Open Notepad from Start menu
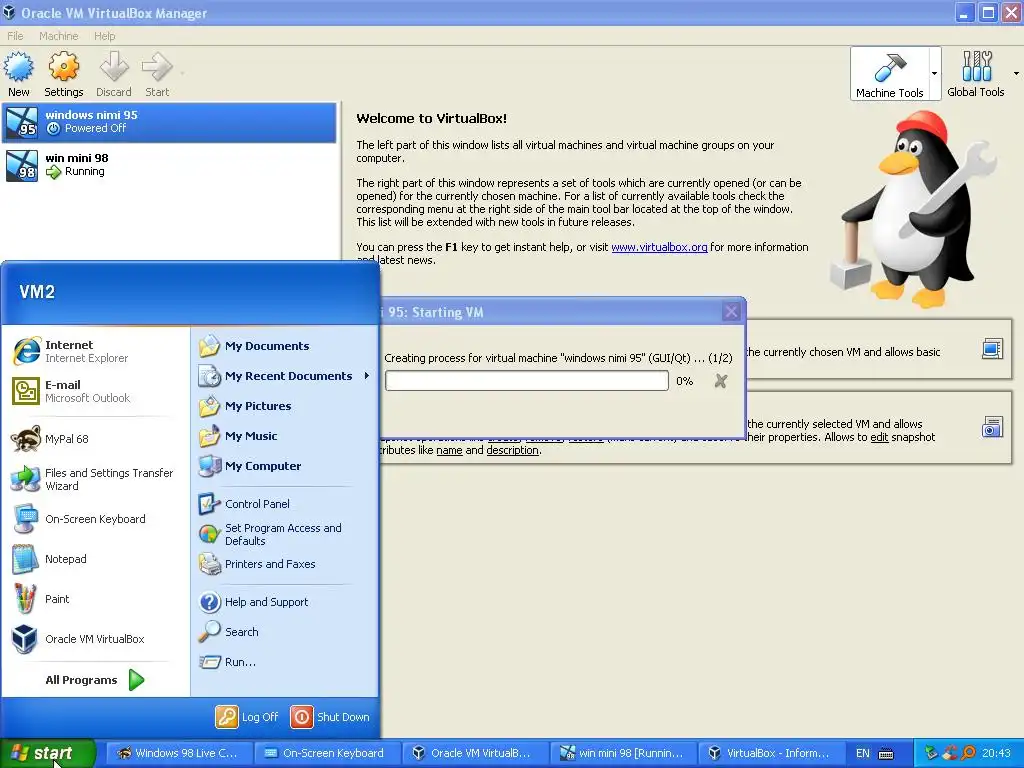Image resolution: width=1024 pixels, height=768 pixels. pyautogui.click(x=95, y=559)
